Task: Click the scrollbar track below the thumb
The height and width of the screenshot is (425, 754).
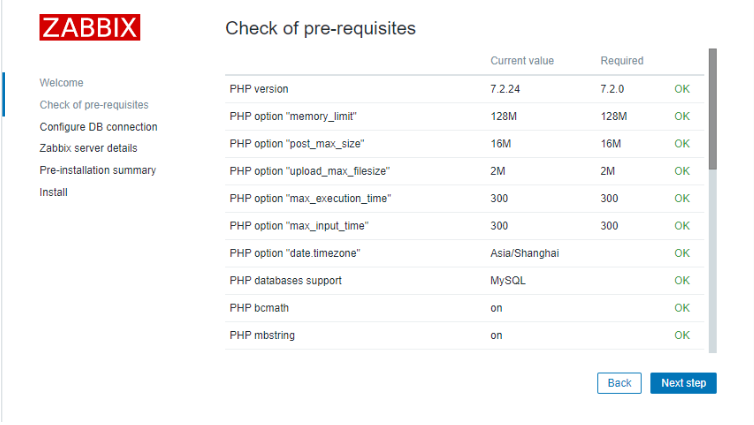Action: 713,261
